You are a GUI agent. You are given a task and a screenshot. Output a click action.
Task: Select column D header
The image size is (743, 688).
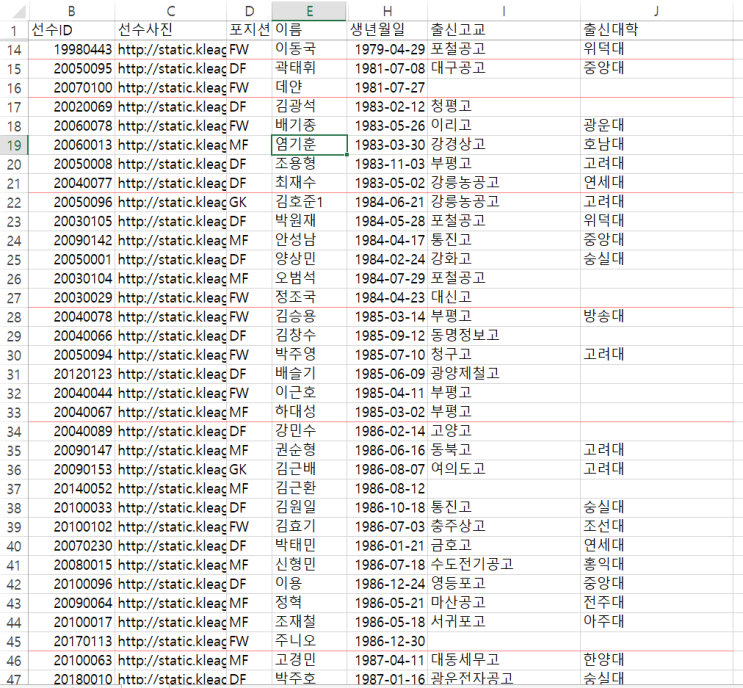[249, 10]
